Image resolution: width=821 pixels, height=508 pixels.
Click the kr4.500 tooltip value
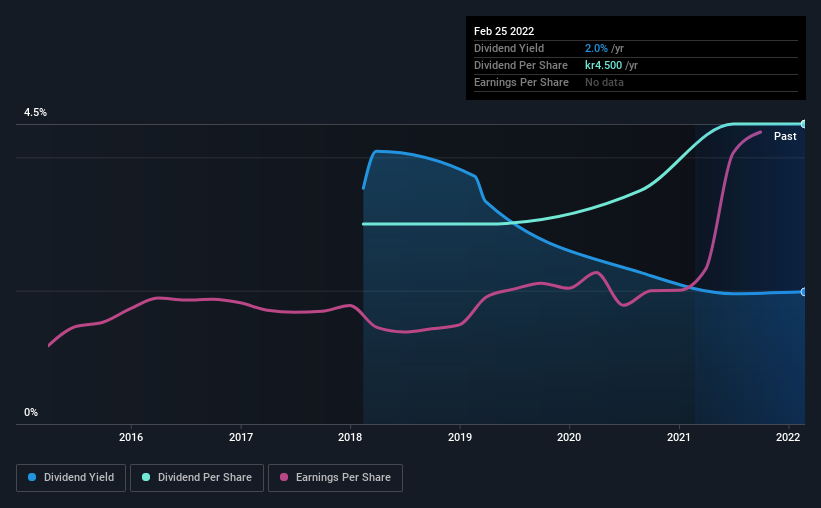pos(605,65)
